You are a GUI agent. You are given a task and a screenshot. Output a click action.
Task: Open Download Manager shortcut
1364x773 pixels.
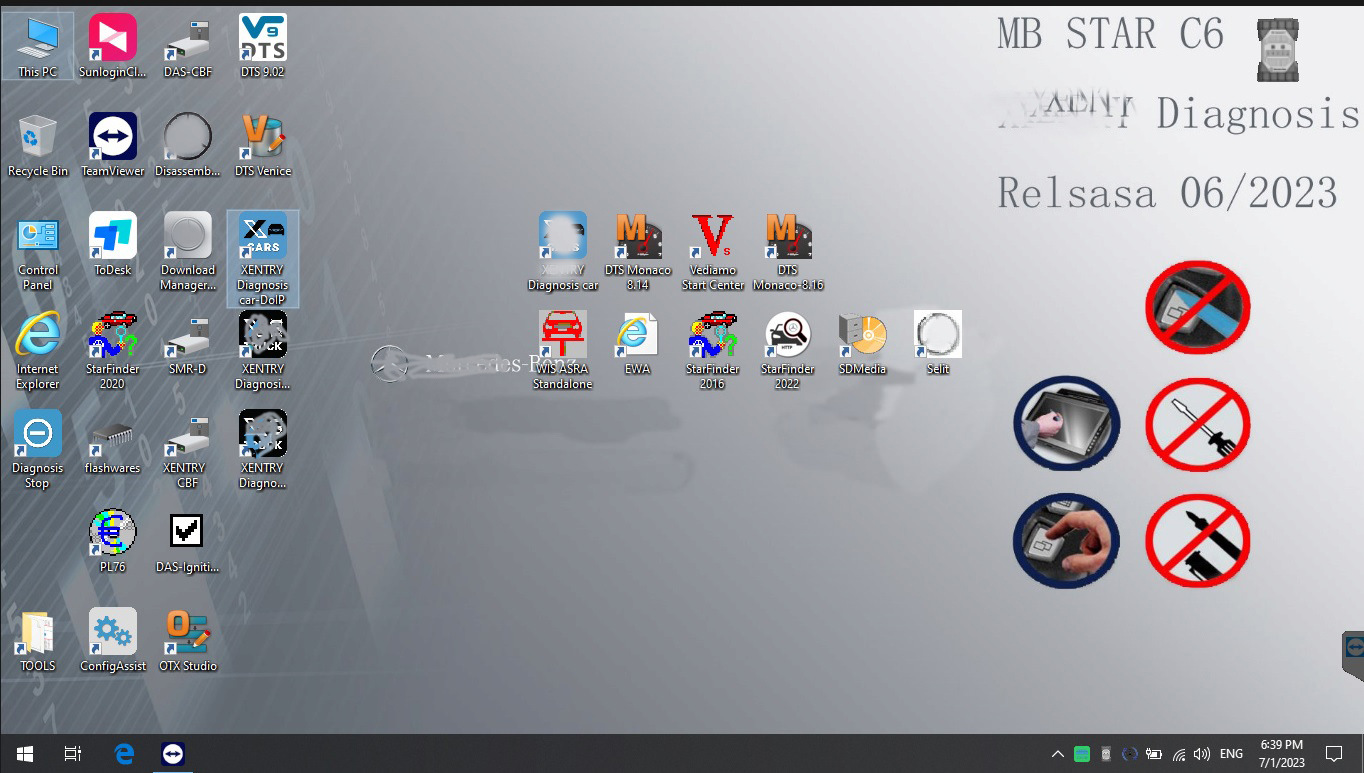(187, 252)
